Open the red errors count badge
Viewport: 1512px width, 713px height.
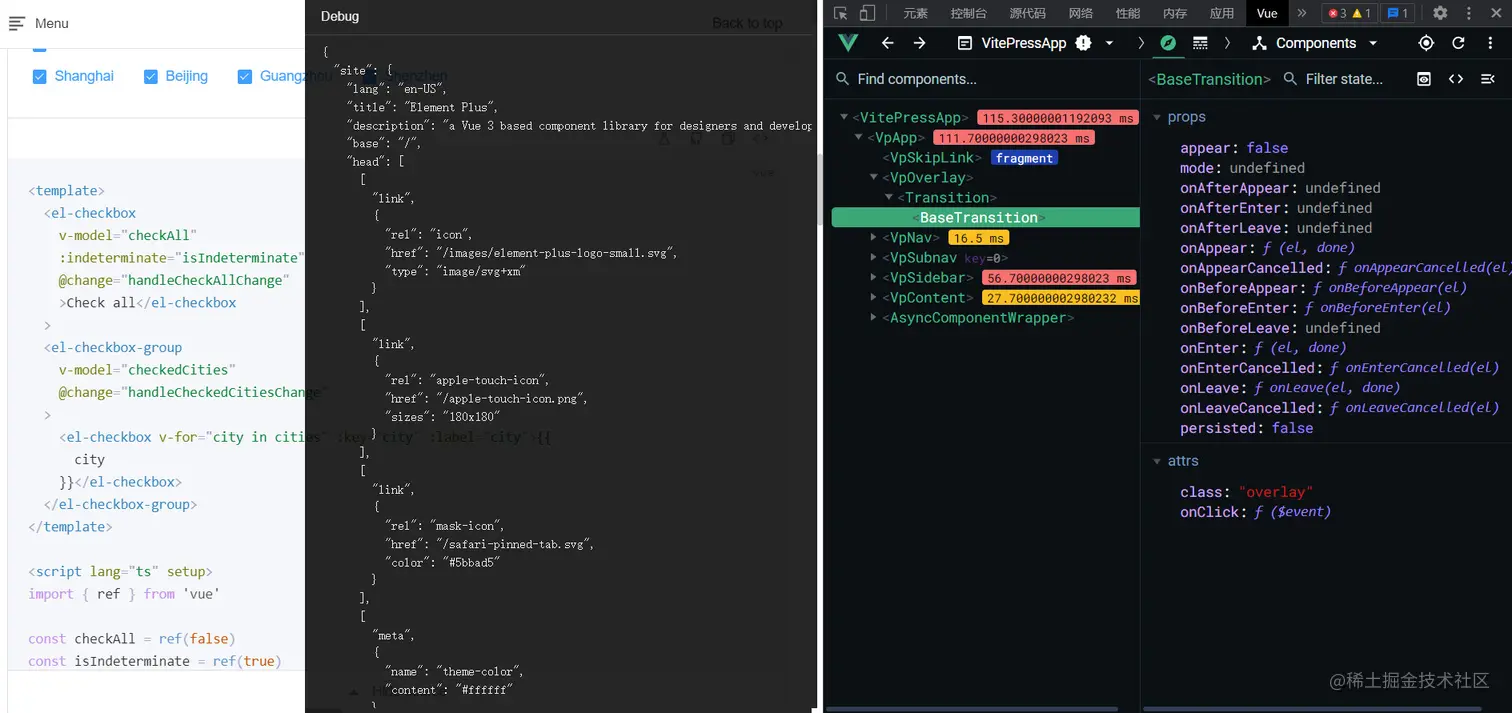[1336, 13]
